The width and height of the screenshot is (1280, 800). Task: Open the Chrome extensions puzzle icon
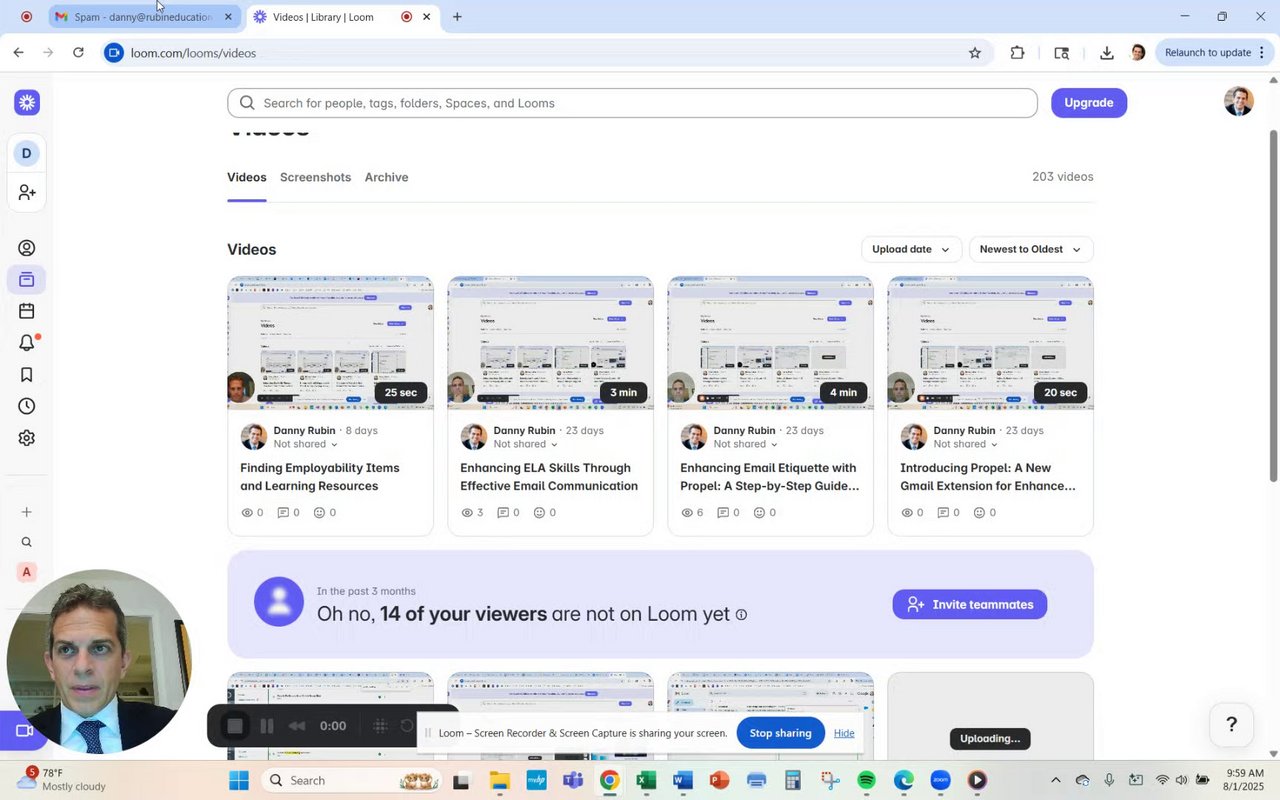click(1017, 53)
